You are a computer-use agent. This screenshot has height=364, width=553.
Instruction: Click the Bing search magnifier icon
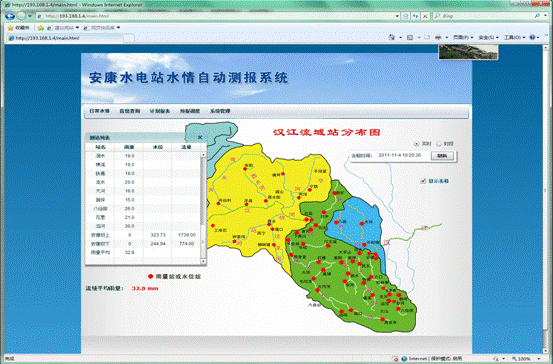coord(537,16)
